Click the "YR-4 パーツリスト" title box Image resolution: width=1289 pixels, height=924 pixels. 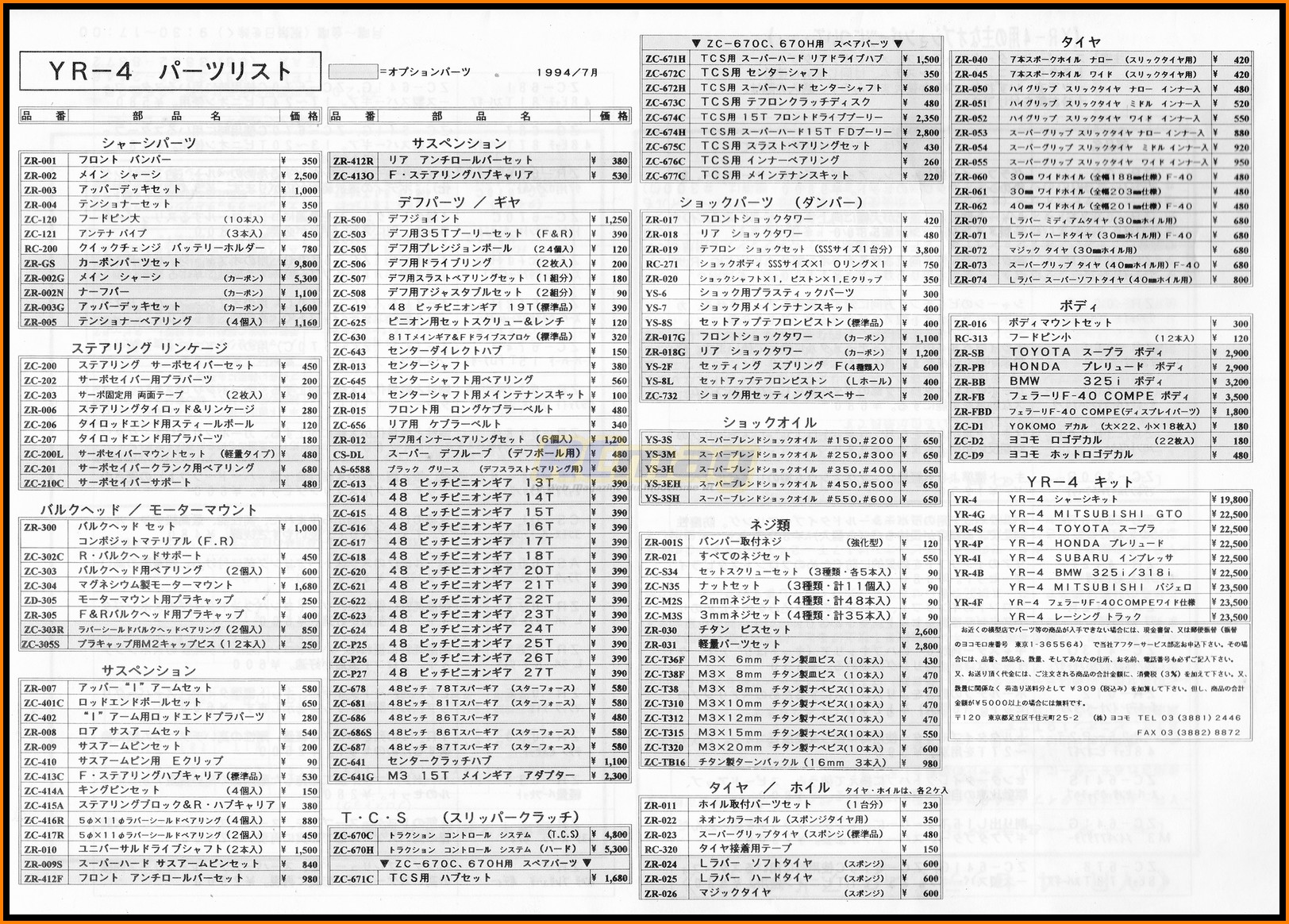(171, 71)
